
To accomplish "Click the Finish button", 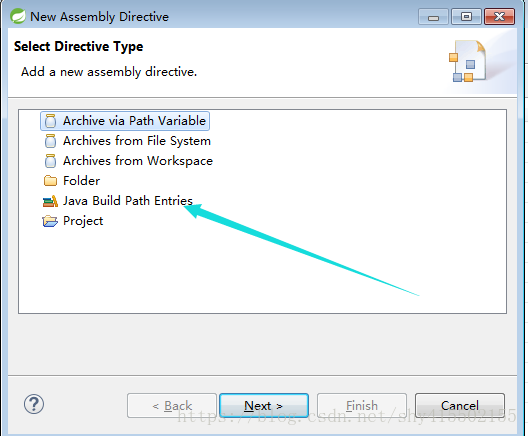I will tap(362, 405).
